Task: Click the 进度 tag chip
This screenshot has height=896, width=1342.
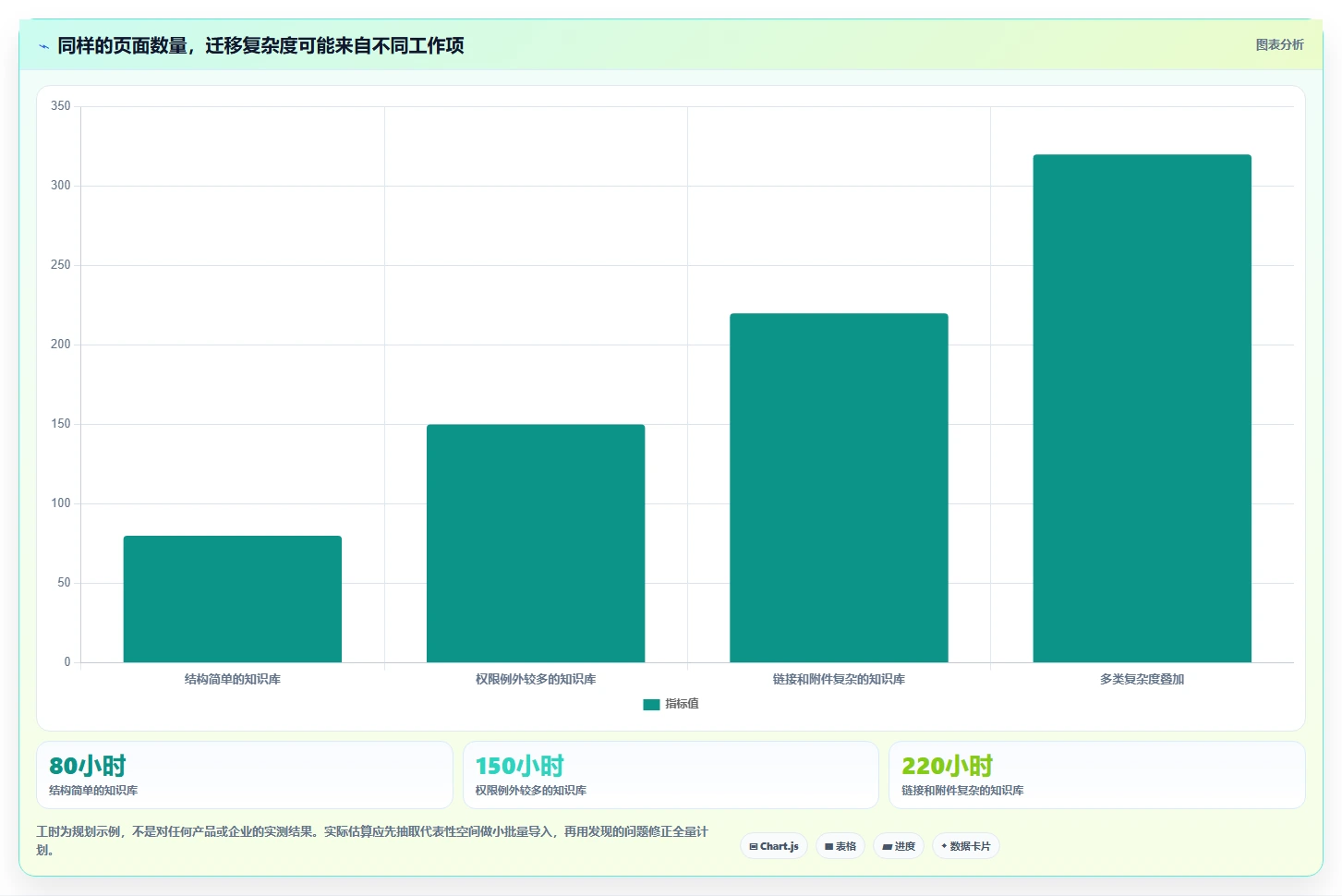Action: 899,846
